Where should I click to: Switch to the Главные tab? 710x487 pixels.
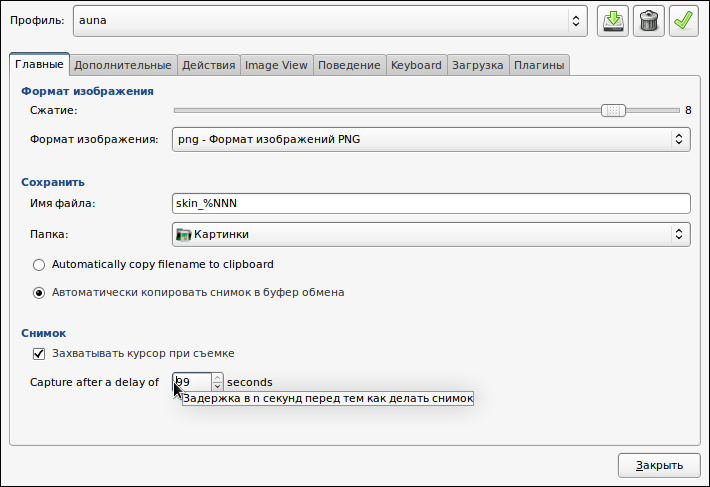39,64
